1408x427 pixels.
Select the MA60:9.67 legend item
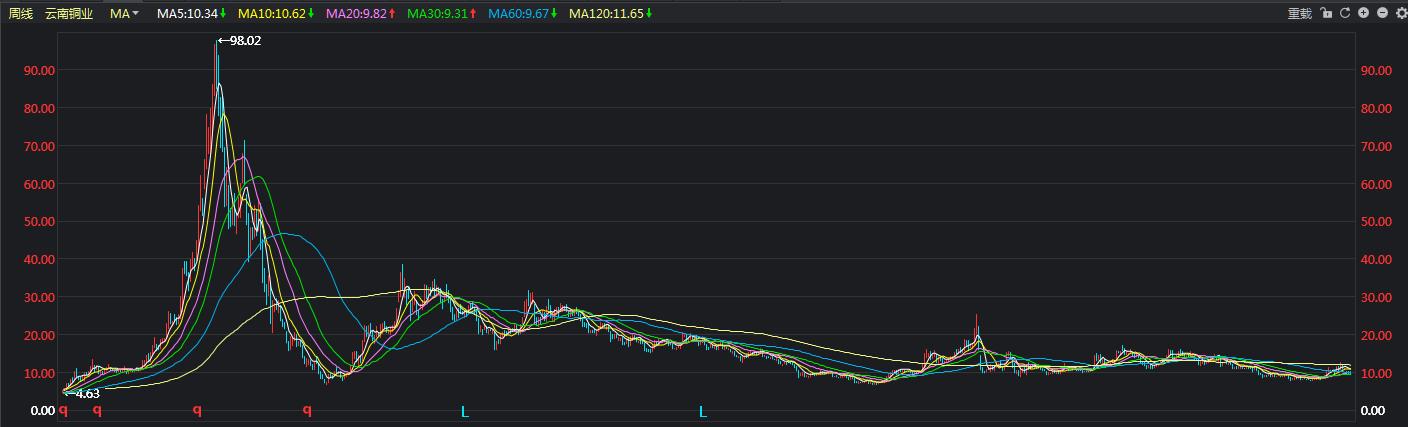tap(523, 13)
